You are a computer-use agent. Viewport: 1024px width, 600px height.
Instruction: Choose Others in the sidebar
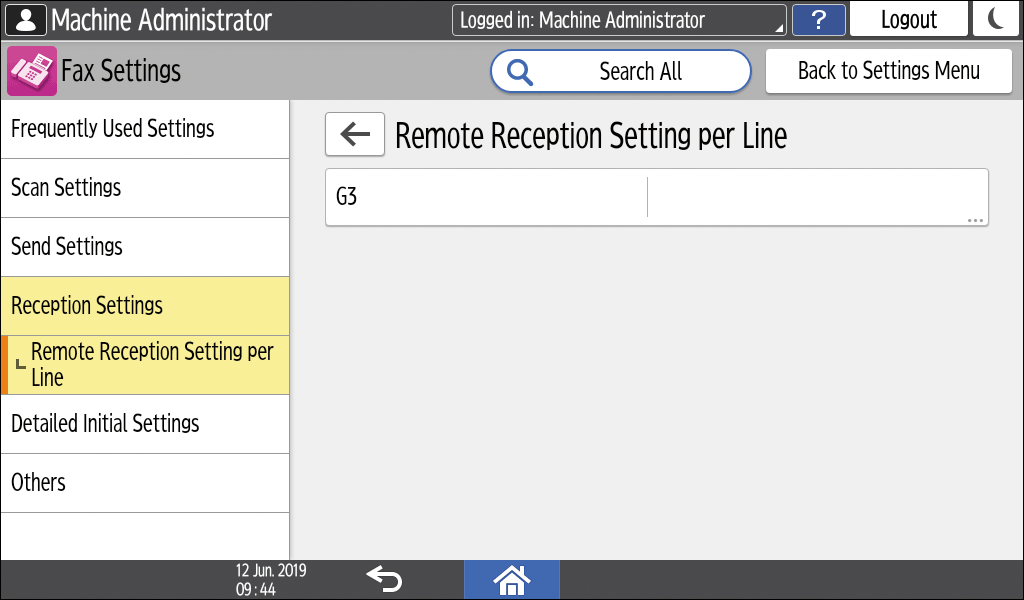coord(145,483)
